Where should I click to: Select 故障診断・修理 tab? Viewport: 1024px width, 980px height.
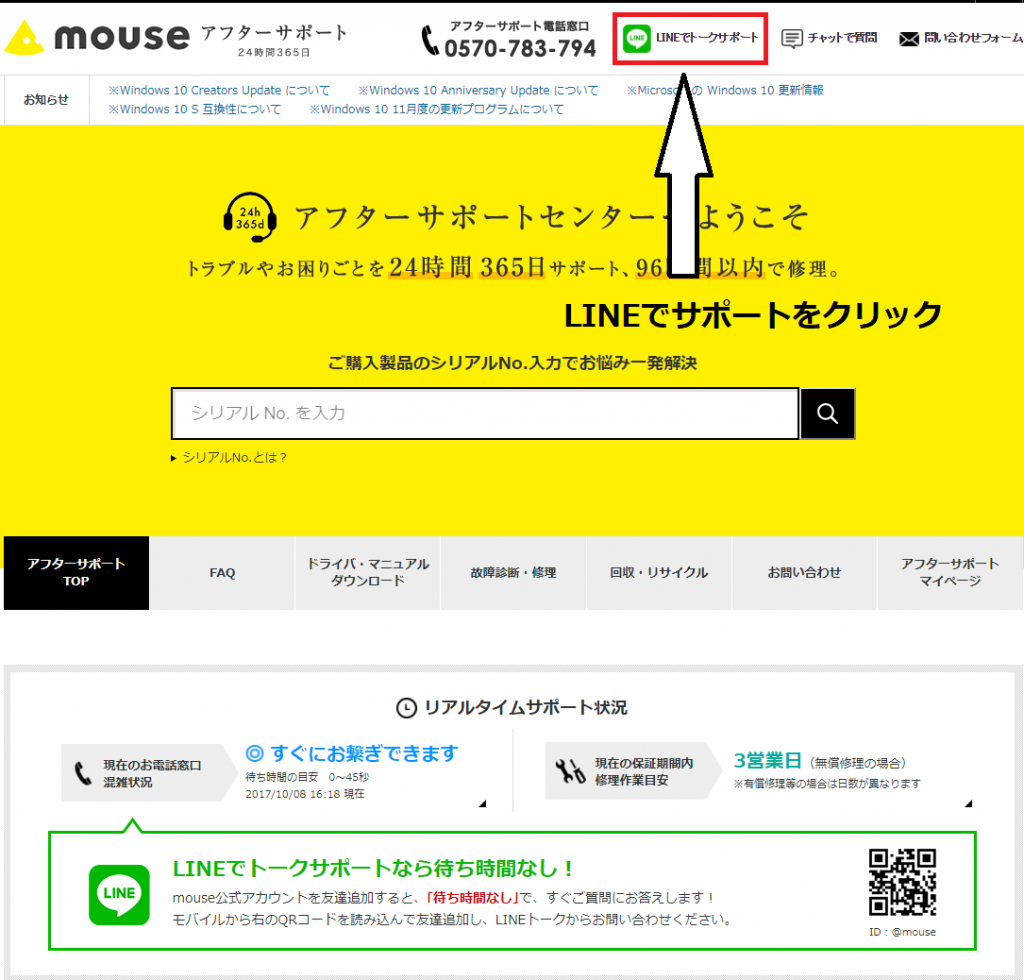tap(513, 573)
